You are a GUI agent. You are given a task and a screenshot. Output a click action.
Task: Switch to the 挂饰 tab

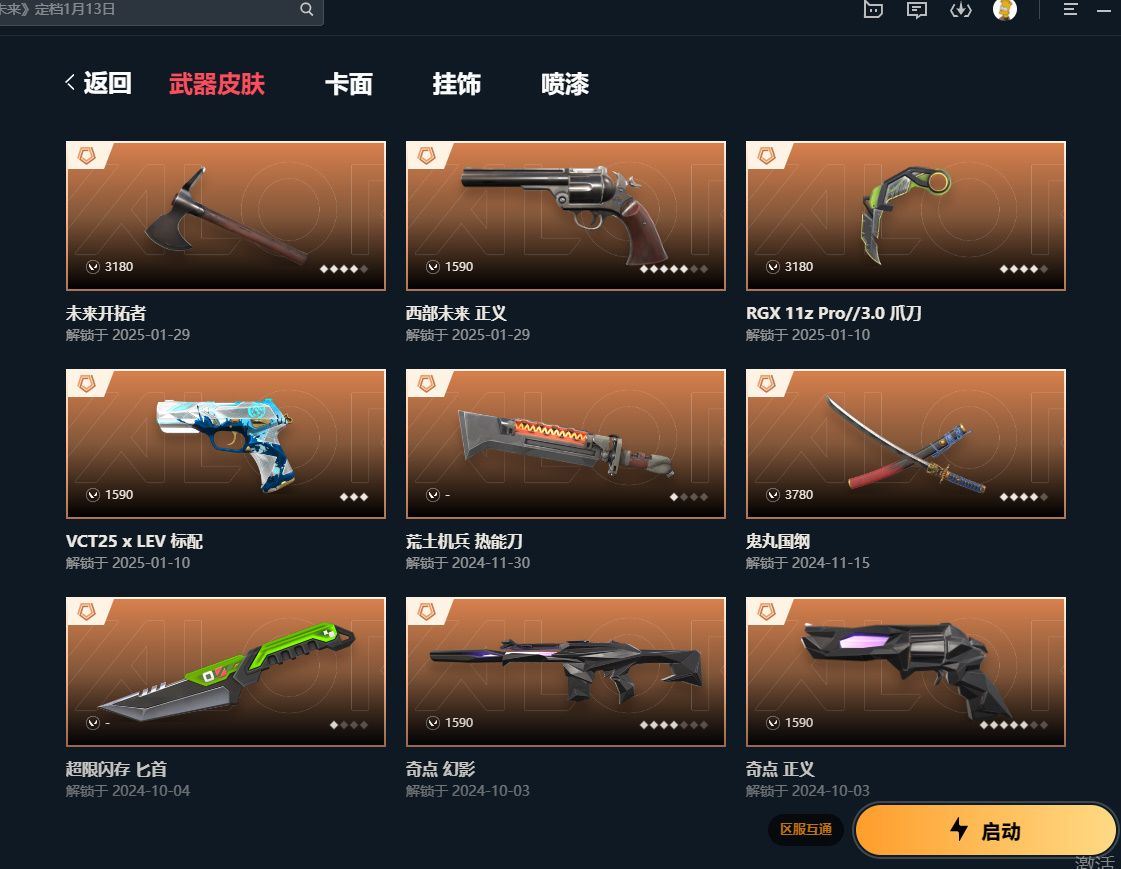pos(457,84)
